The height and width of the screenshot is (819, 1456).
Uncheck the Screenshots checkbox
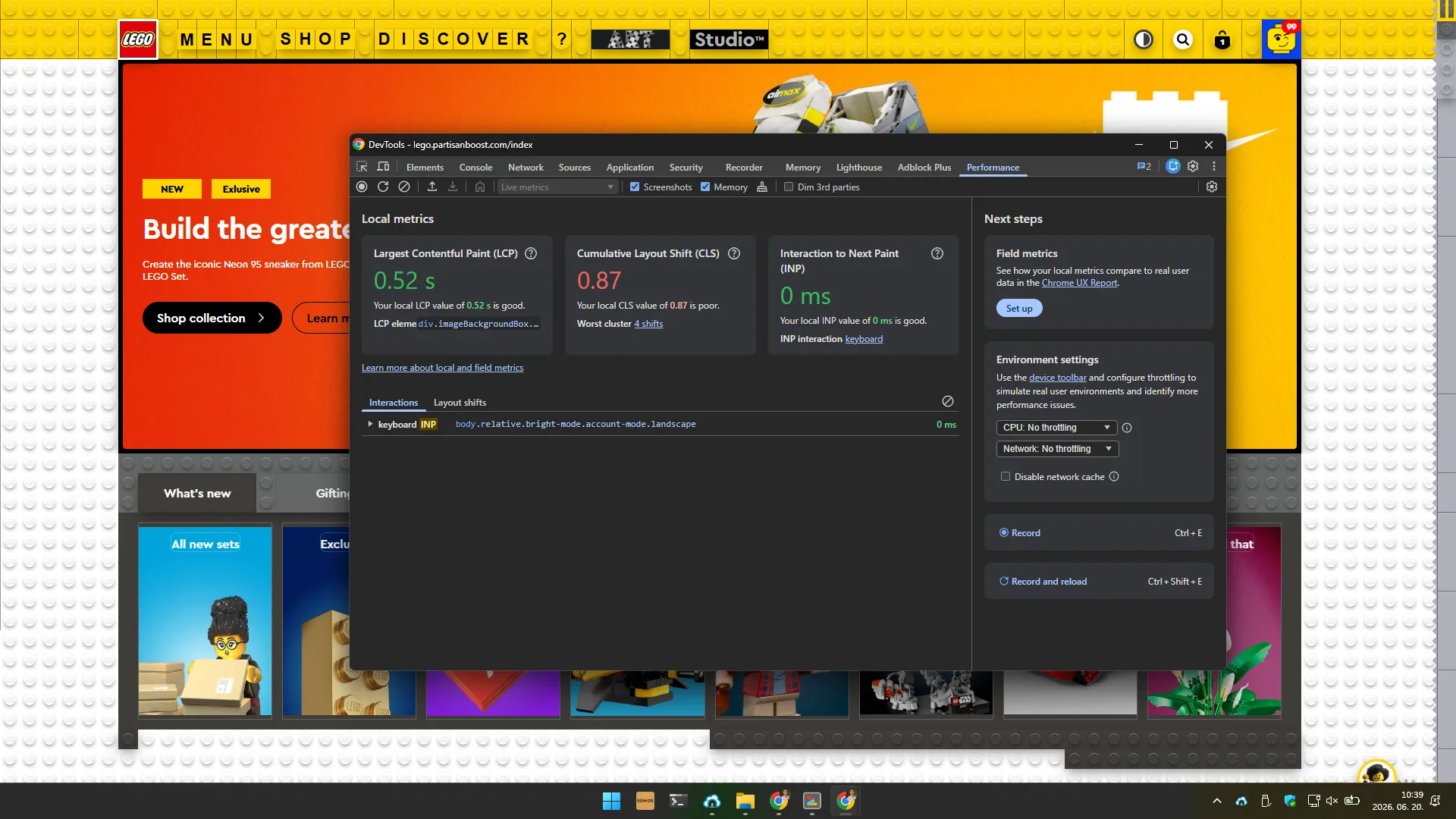click(635, 187)
